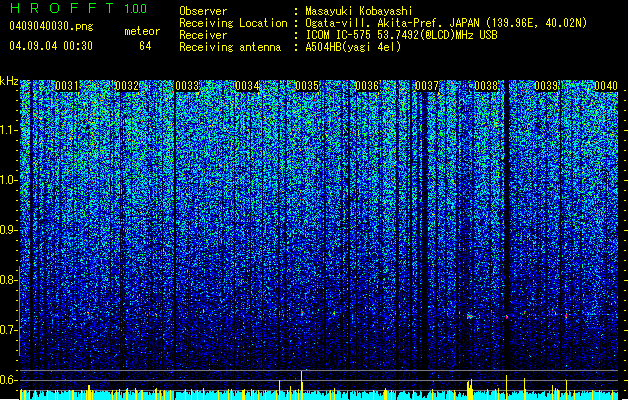This screenshot has width=629, height=400.
Task: Click the 0.9 frequency axis label
Action: [9, 230]
